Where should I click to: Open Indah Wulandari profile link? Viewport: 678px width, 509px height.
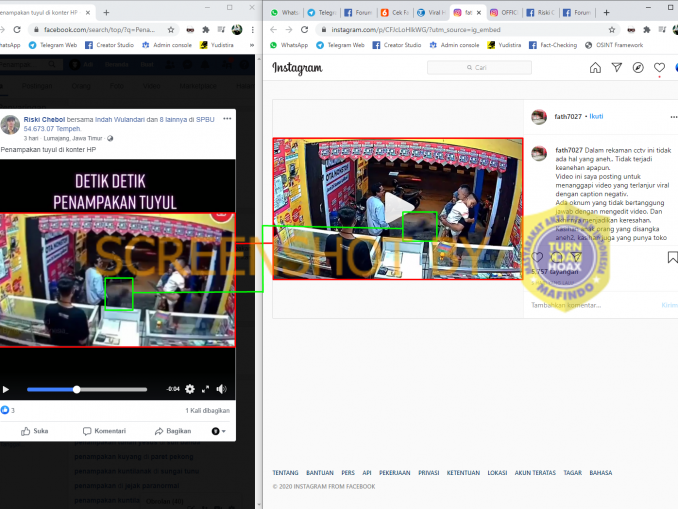120,119
